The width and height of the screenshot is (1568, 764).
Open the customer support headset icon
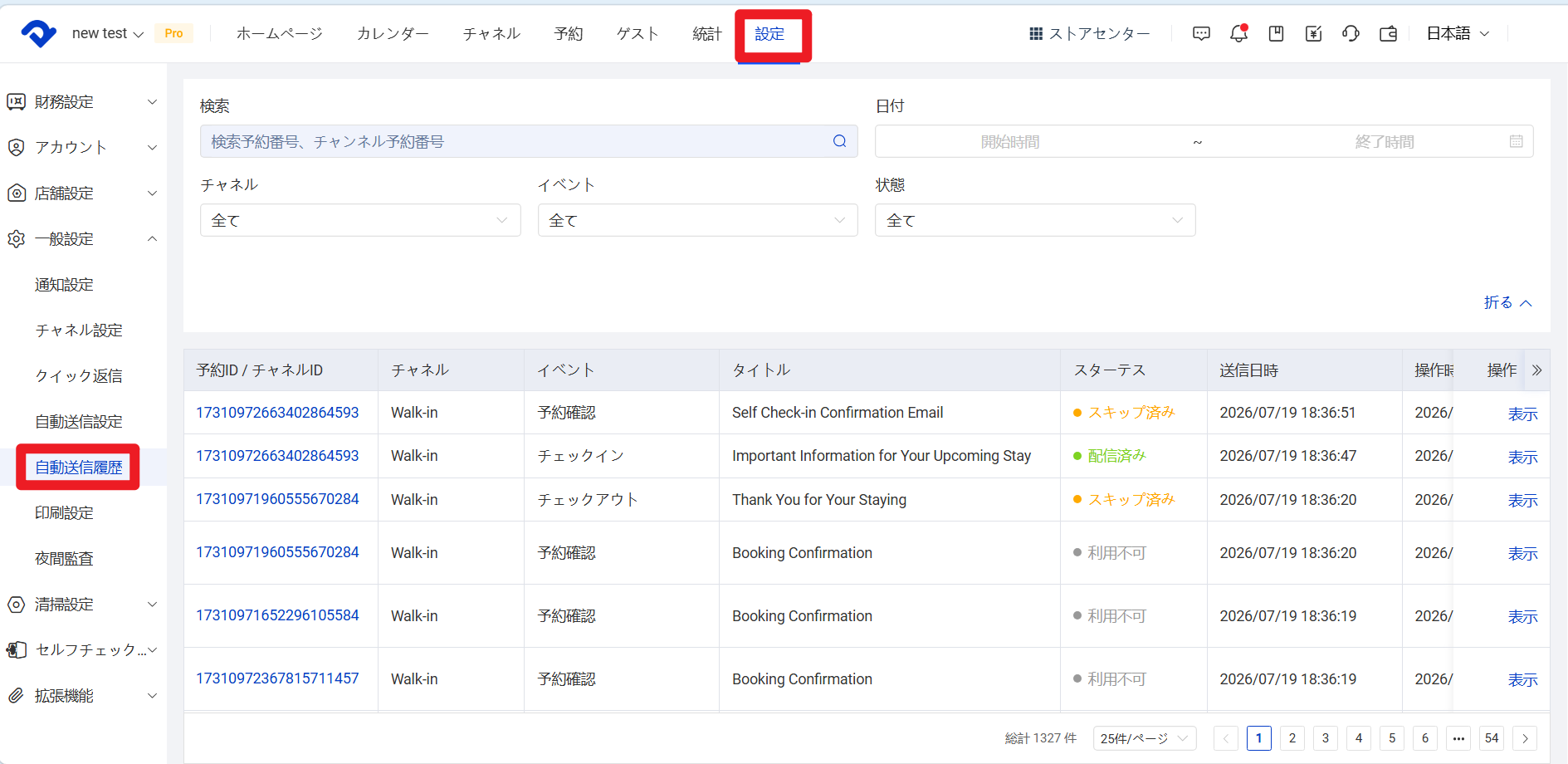1351,34
